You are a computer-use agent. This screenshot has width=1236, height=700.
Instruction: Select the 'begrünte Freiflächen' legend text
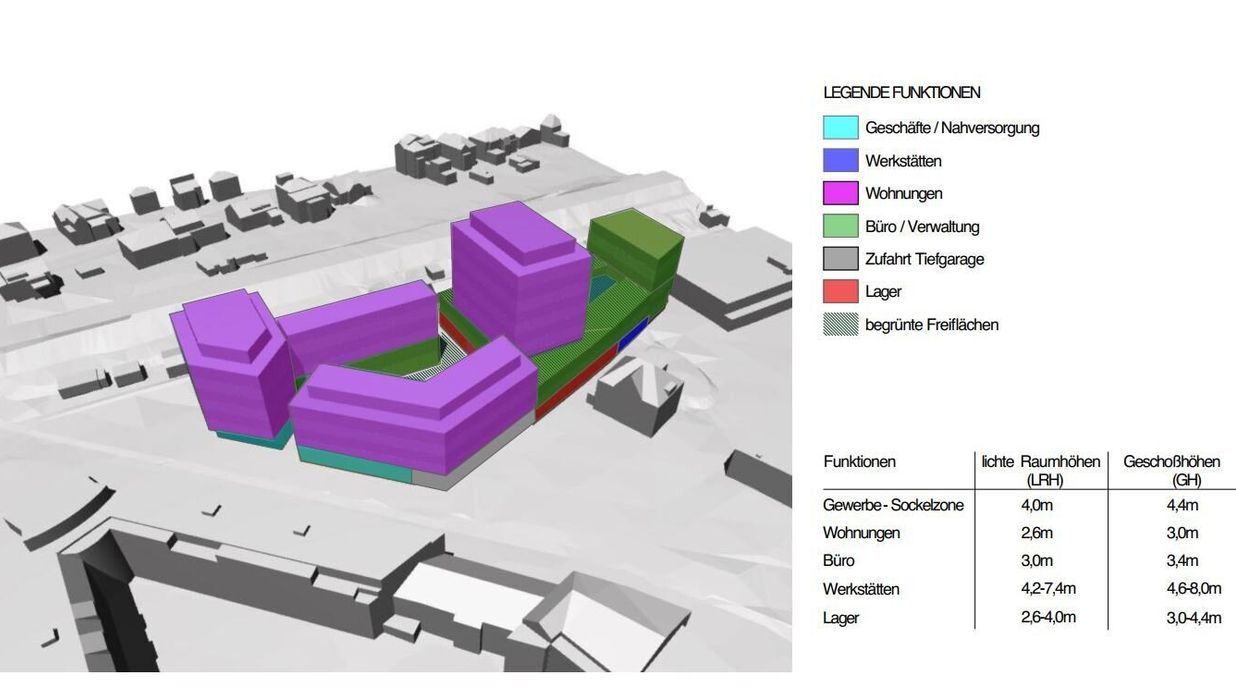(x=931, y=324)
